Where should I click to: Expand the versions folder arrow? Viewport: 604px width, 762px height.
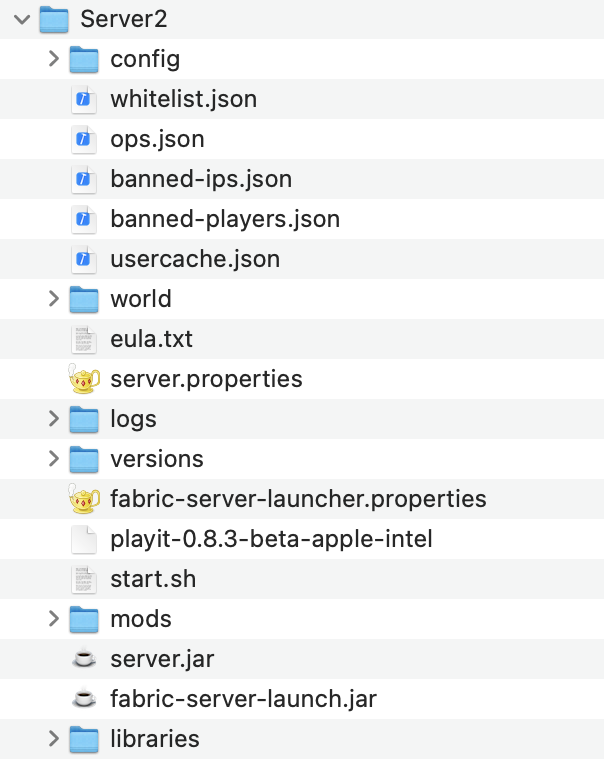pos(54,458)
